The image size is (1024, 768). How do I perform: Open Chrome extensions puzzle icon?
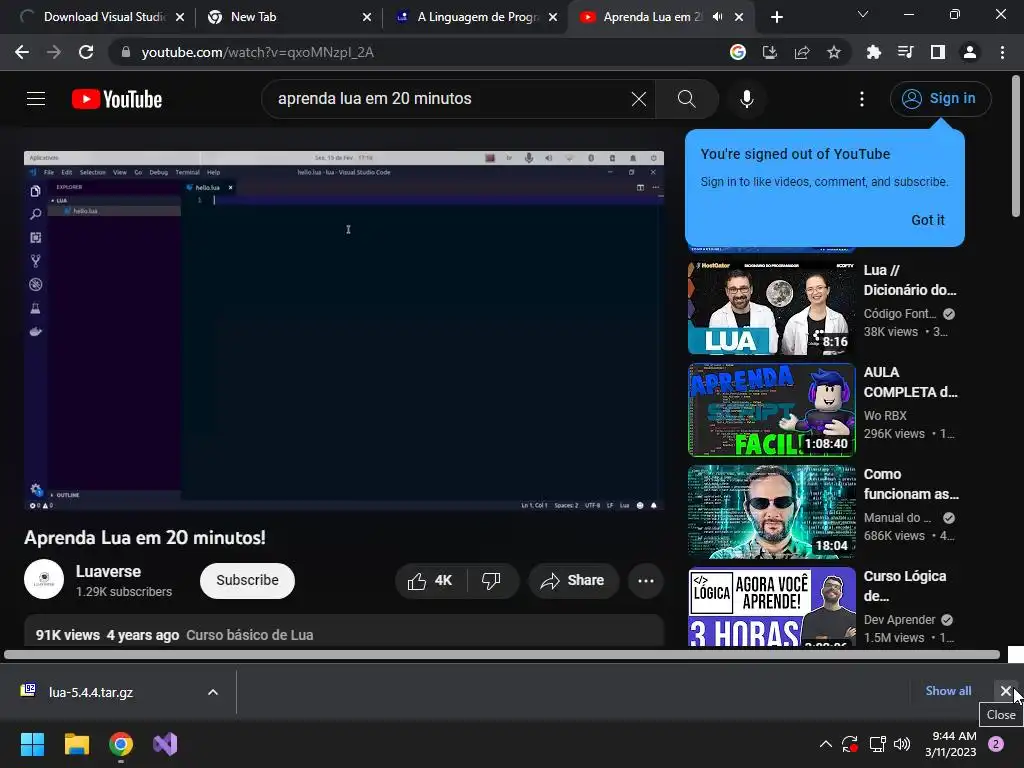click(x=873, y=52)
